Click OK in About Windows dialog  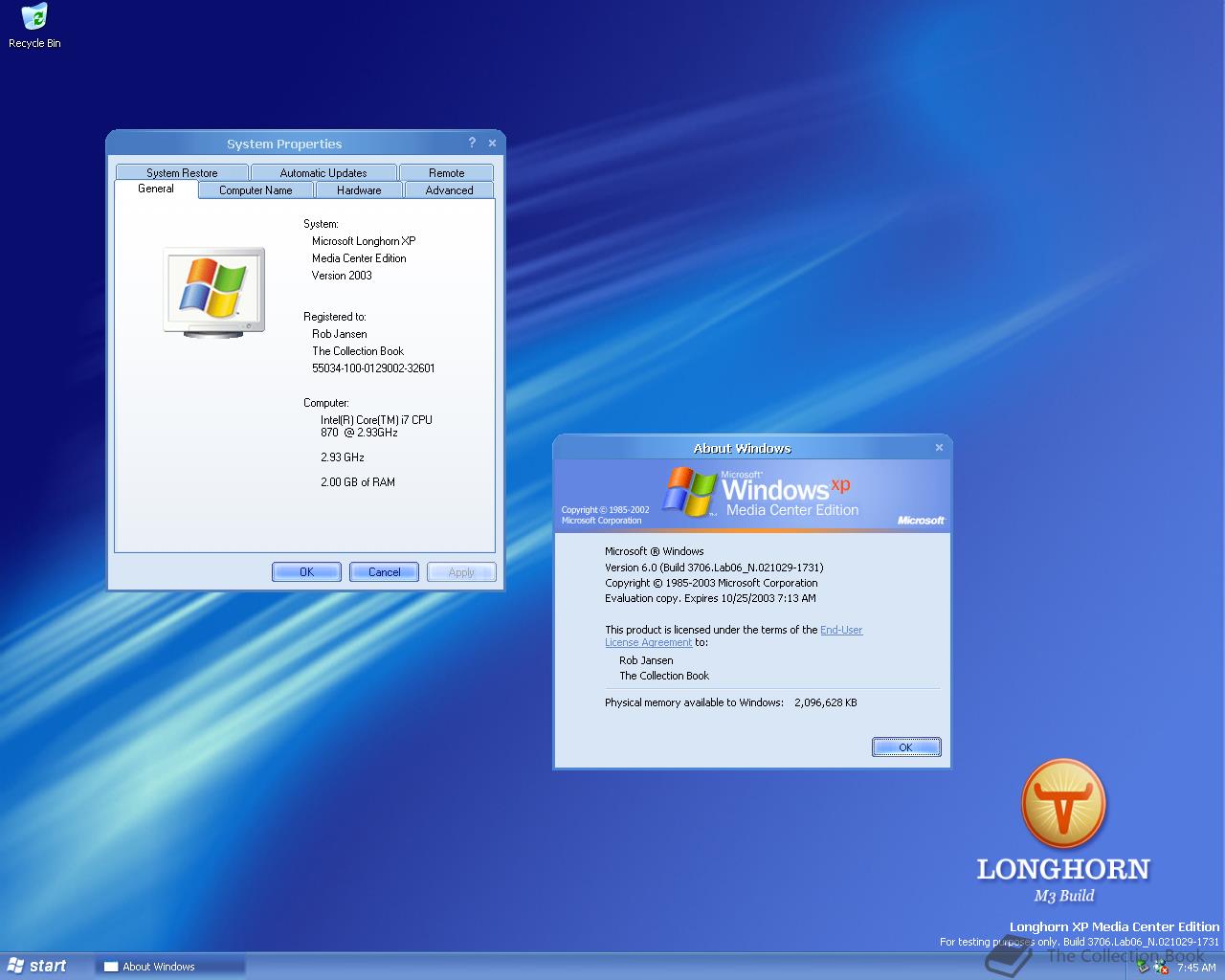click(905, 747)
